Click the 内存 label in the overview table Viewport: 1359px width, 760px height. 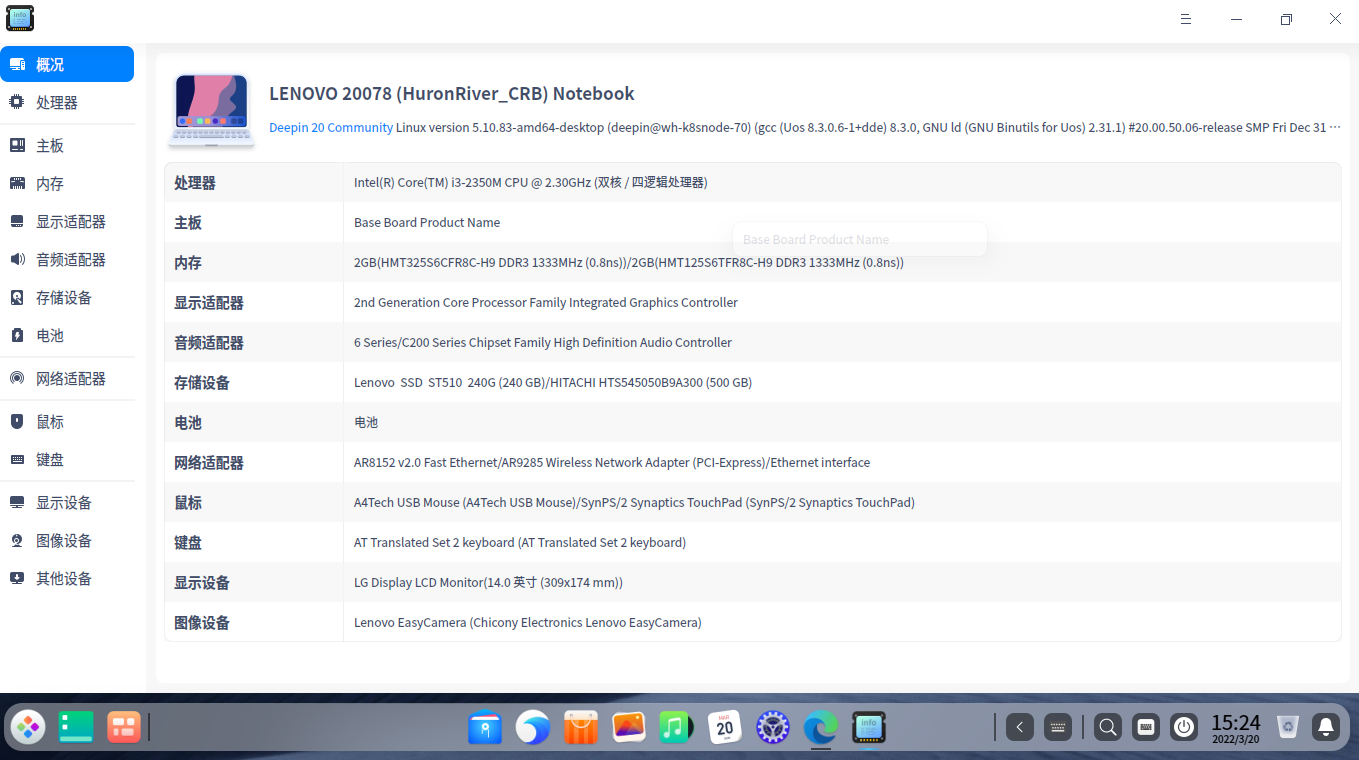pyautogui.click(x=188, y=263)
